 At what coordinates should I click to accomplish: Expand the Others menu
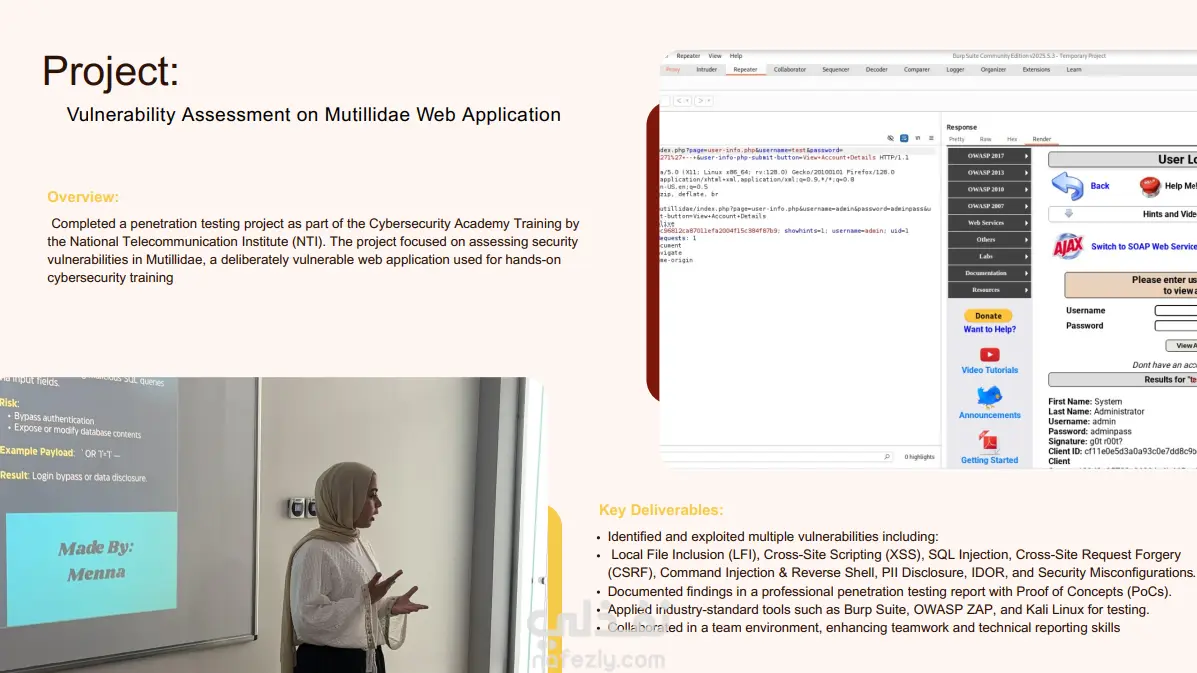(989, 240)
